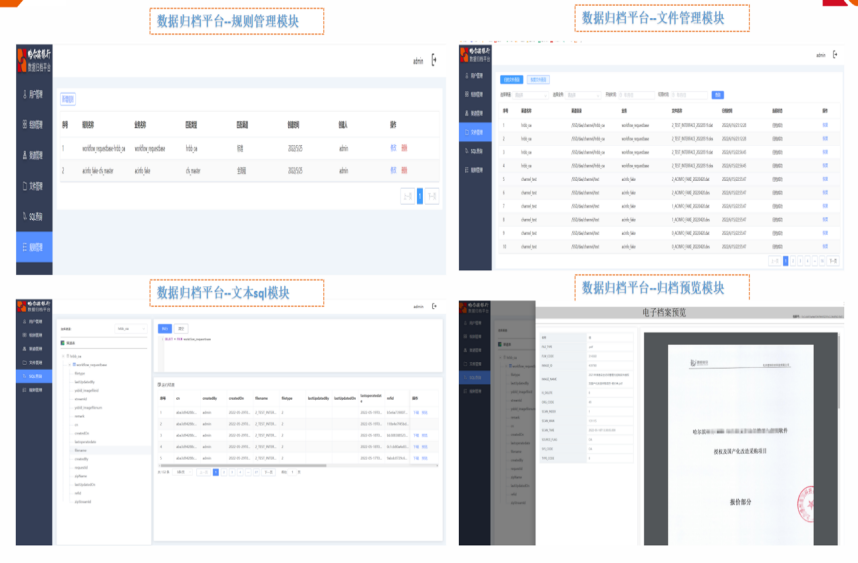Viewport: 858px width, 563px height.
Task: Open 用户管理 in text SQL panel sidebar
Action: [34, 322]
